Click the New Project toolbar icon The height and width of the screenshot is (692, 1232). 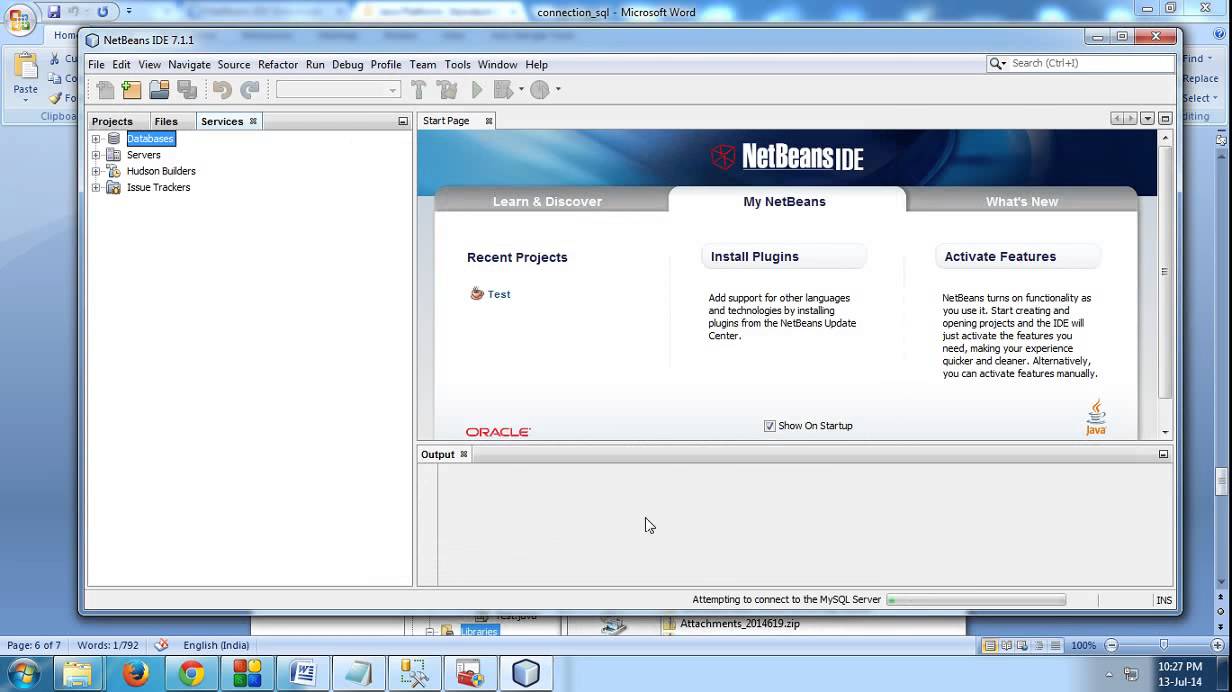coord(132,90)
